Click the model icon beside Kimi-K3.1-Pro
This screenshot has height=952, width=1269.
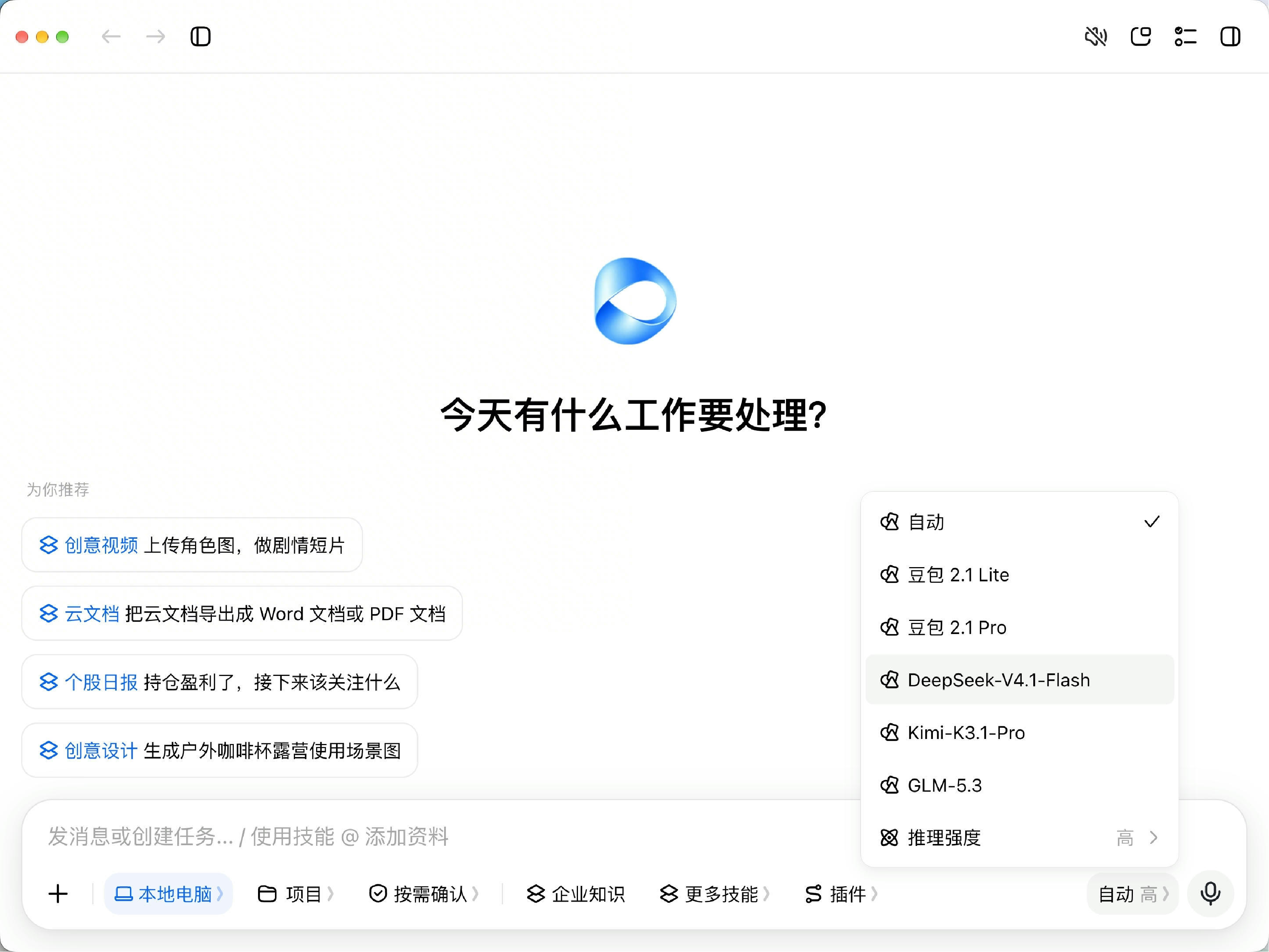[x=889, y=732]
